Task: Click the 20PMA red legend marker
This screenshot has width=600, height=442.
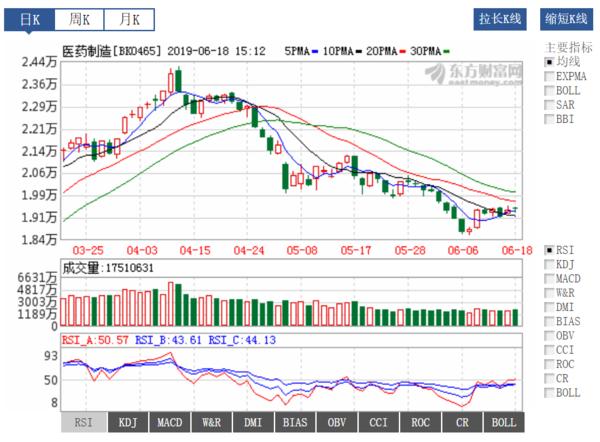Action: (403, 52)
